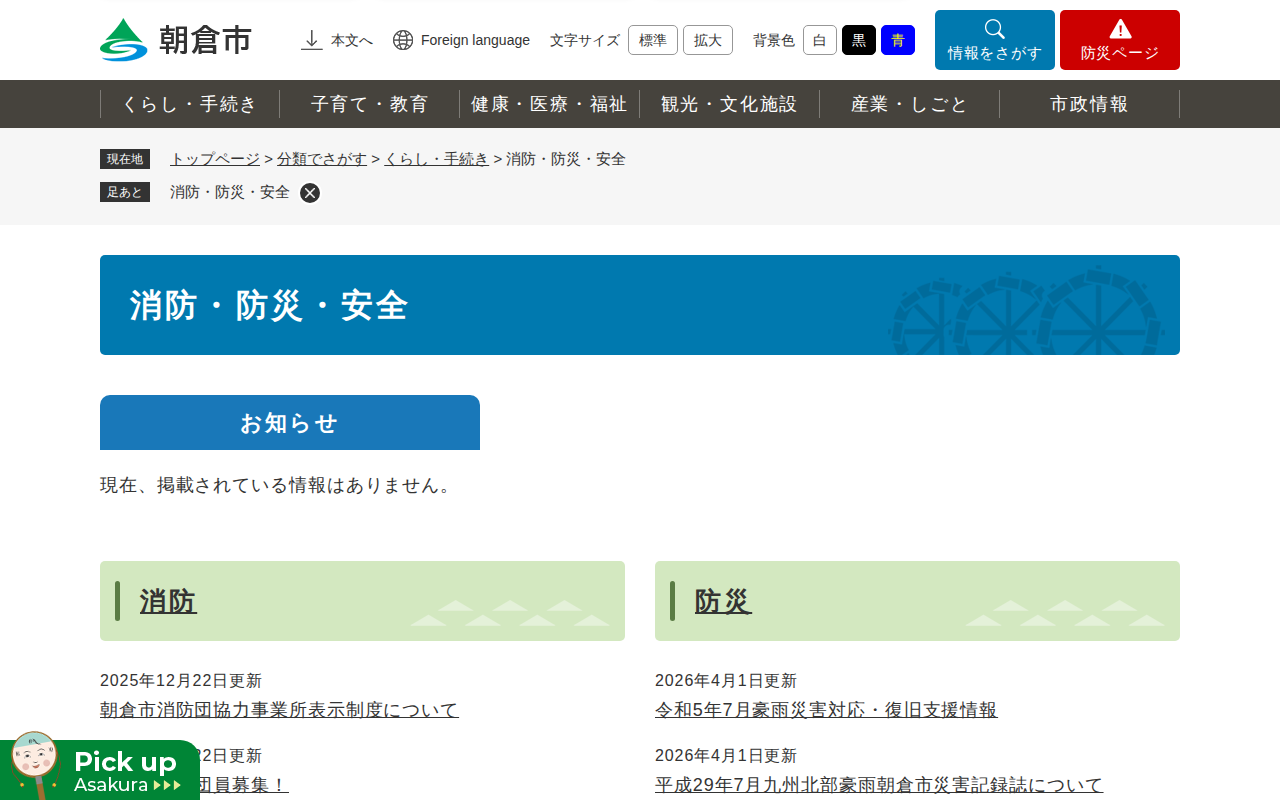
Task: Set text size to 標準
Action: coord(653,40)
